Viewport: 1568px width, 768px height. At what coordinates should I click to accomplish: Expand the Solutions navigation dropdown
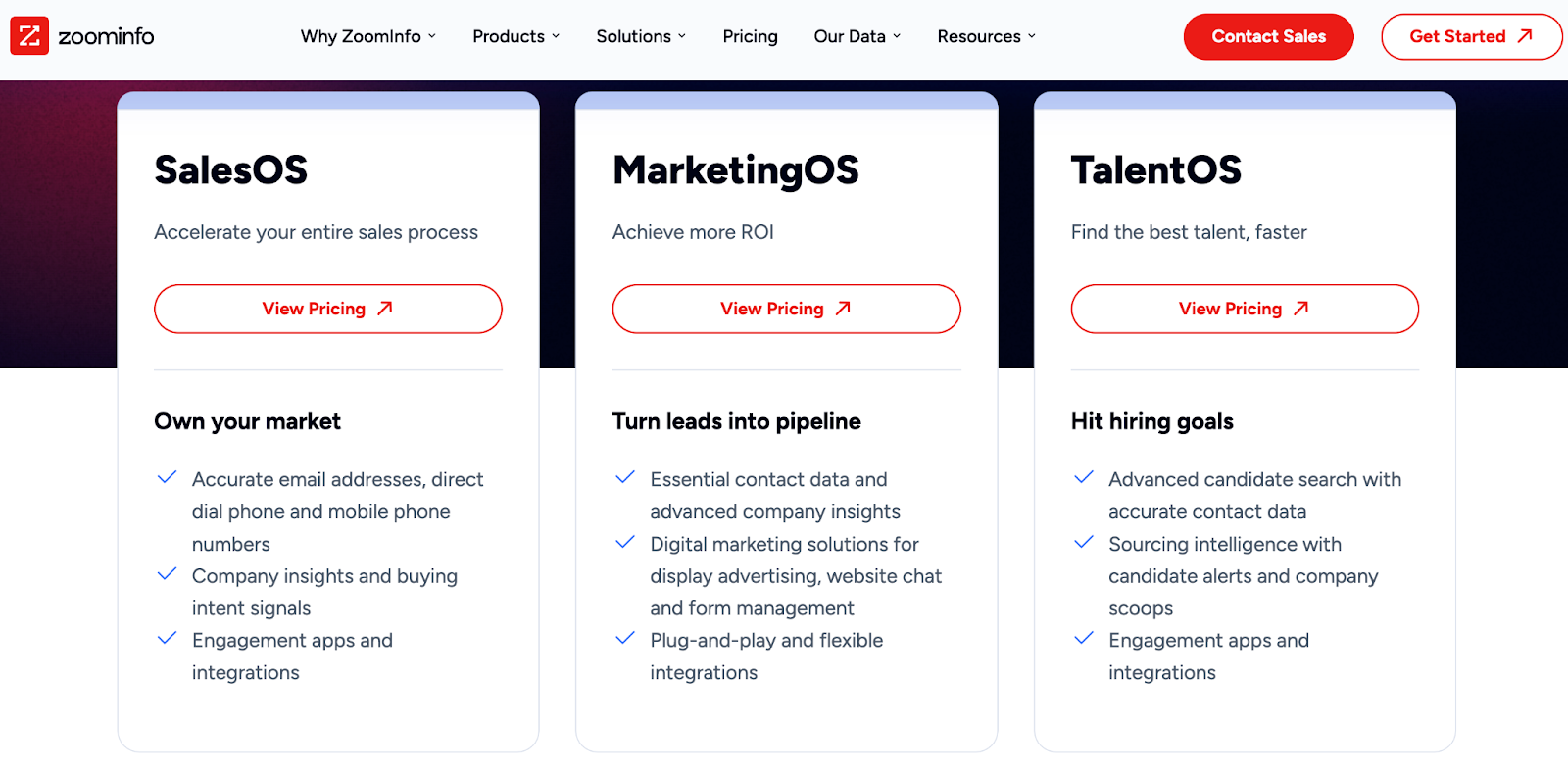pos(641,36)
